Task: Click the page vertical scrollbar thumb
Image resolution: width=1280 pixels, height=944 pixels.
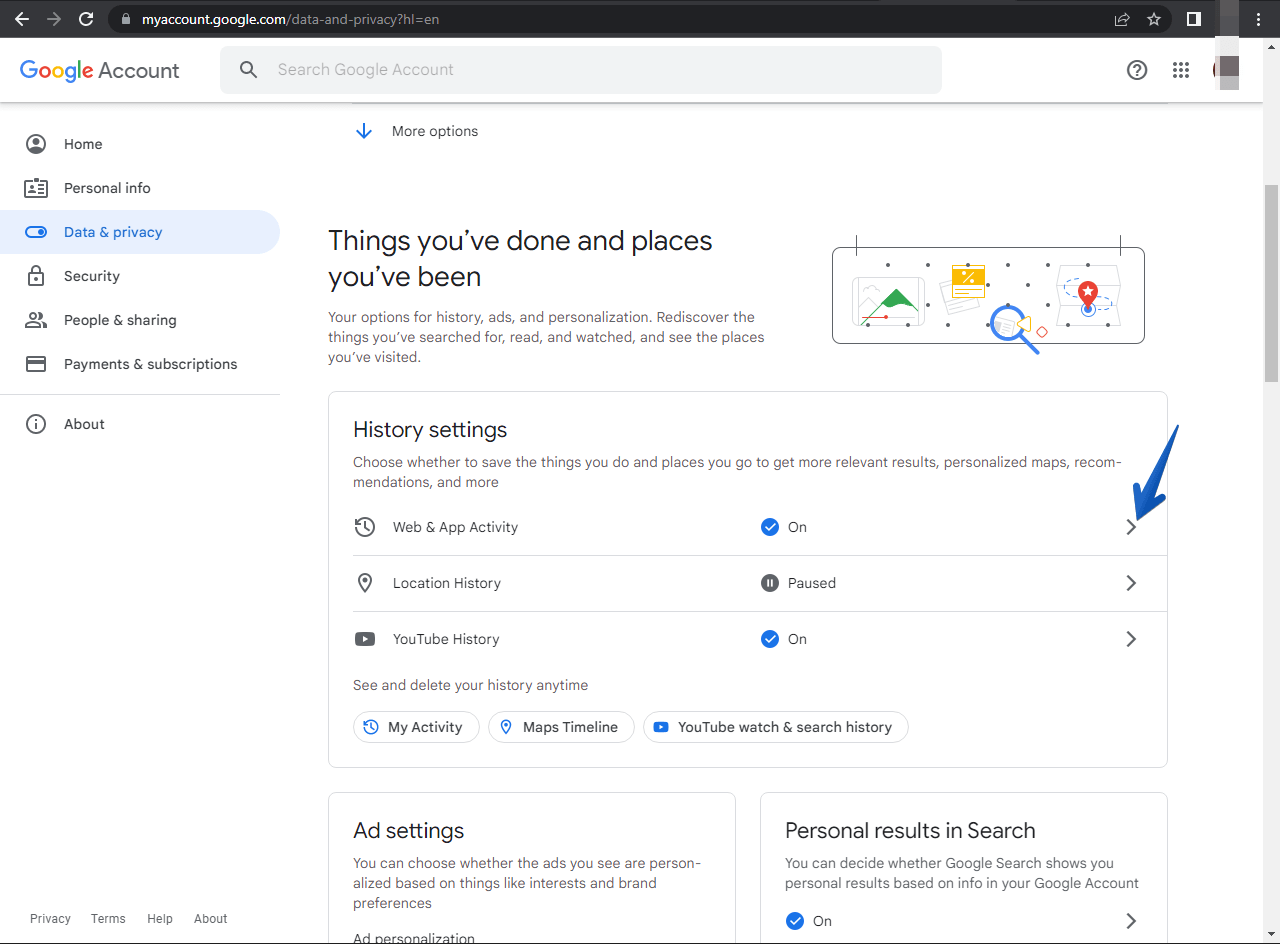Action: (x=1271, y=283)
